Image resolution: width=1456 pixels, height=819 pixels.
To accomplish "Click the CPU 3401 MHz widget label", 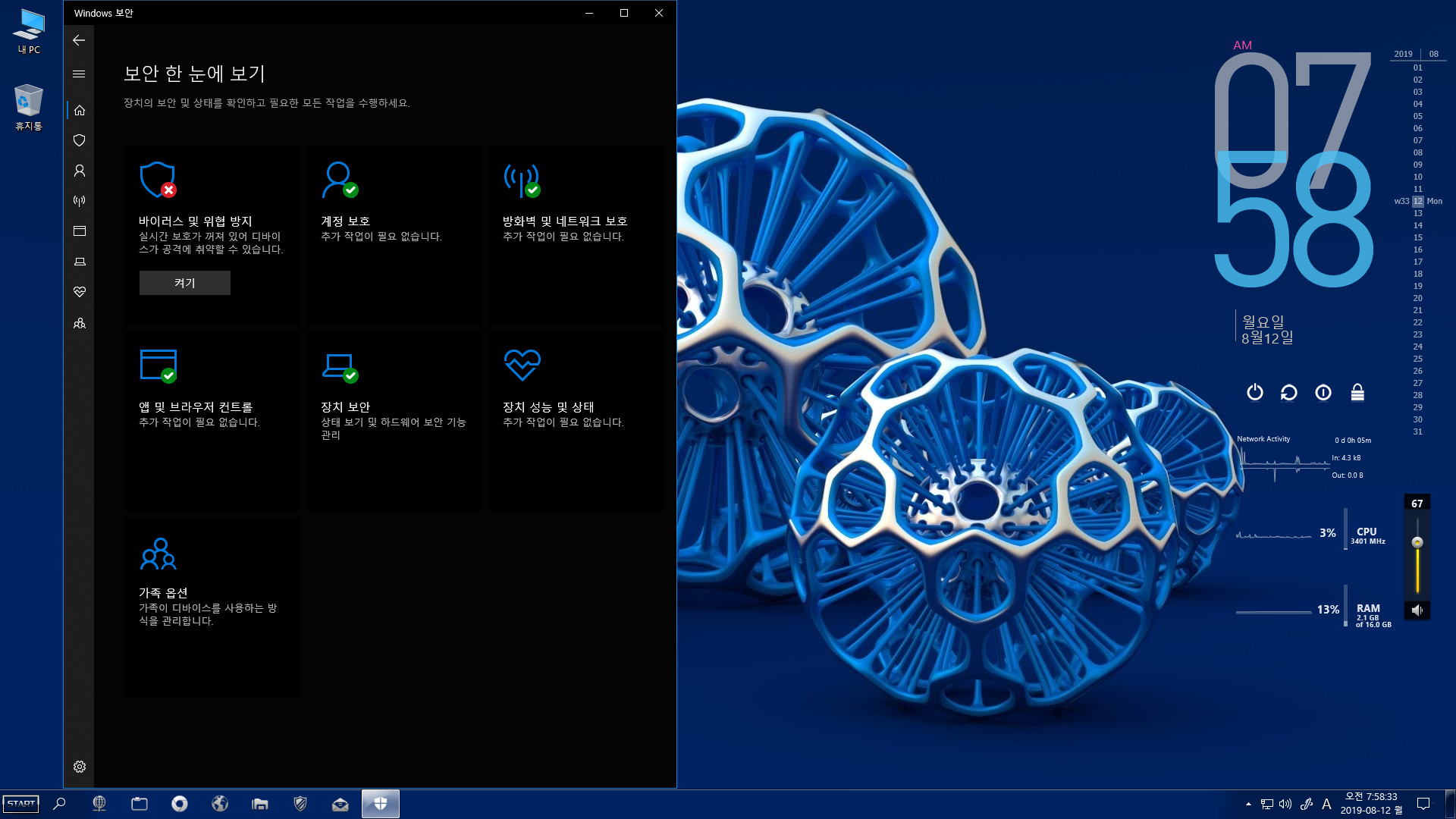I will (1367, 535).
